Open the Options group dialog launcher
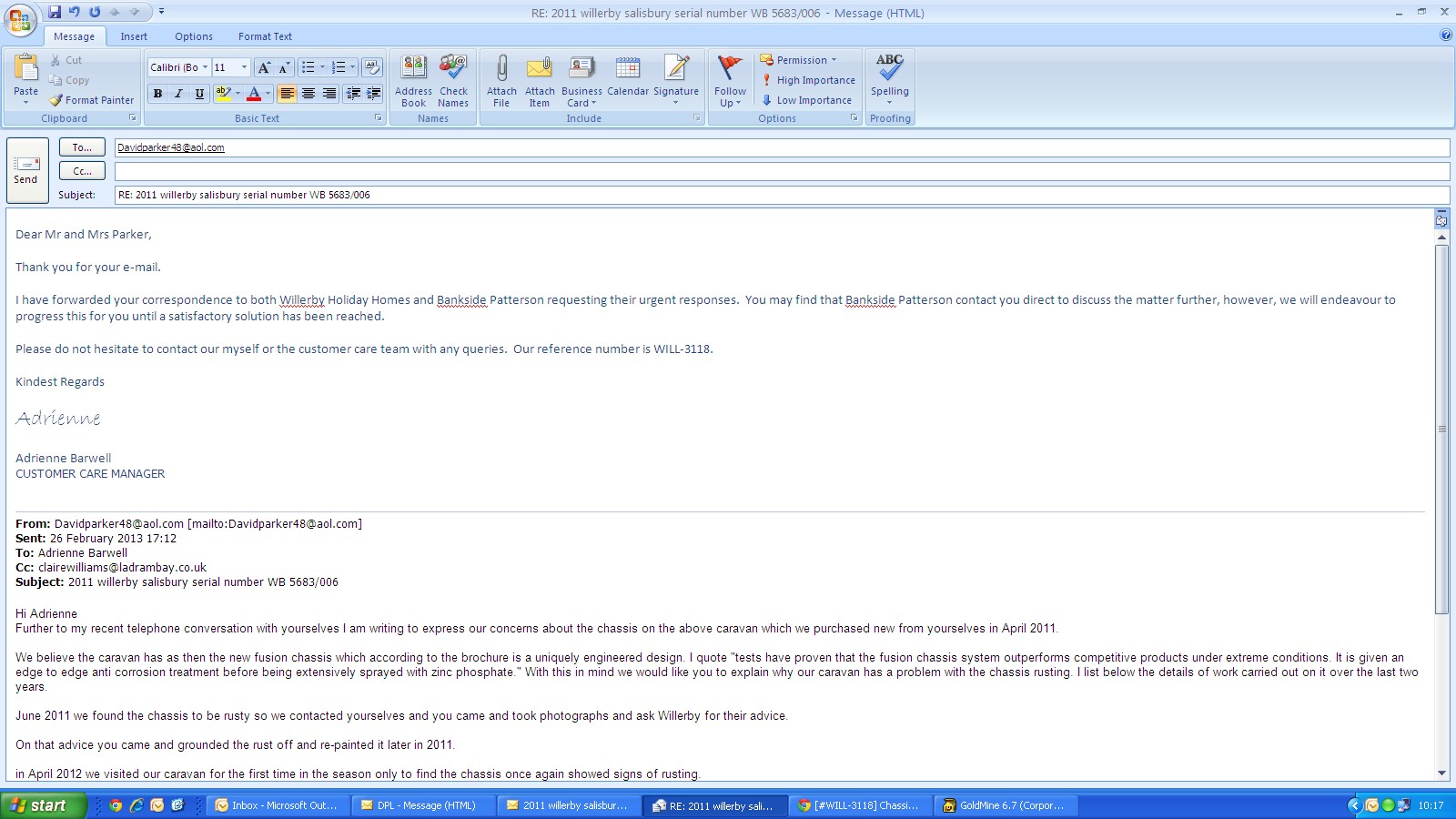 (x=854, y=118)
